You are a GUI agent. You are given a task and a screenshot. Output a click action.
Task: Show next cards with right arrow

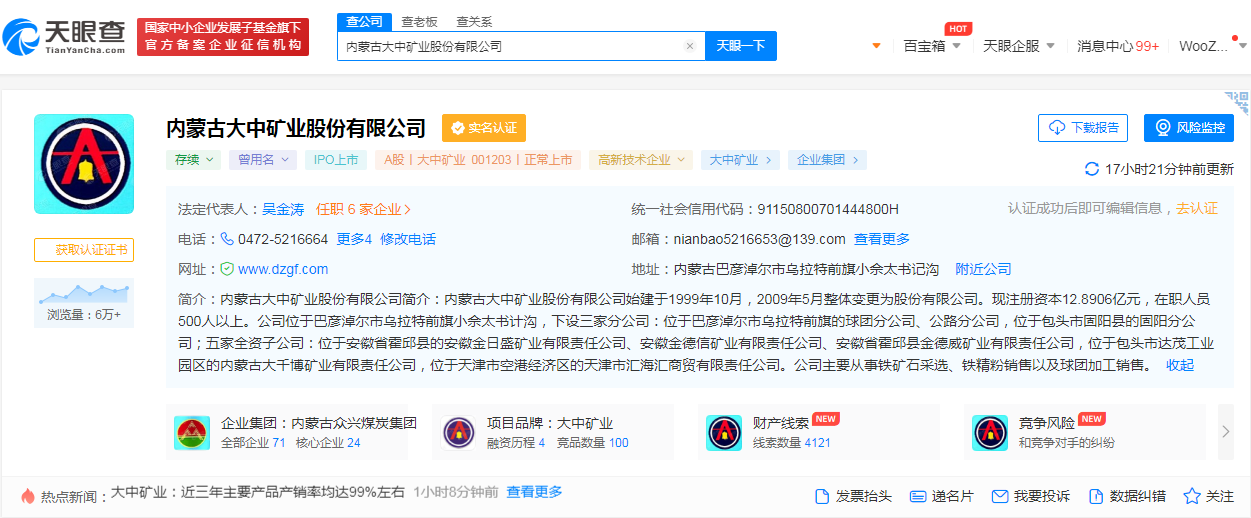tap(1225, 432)
